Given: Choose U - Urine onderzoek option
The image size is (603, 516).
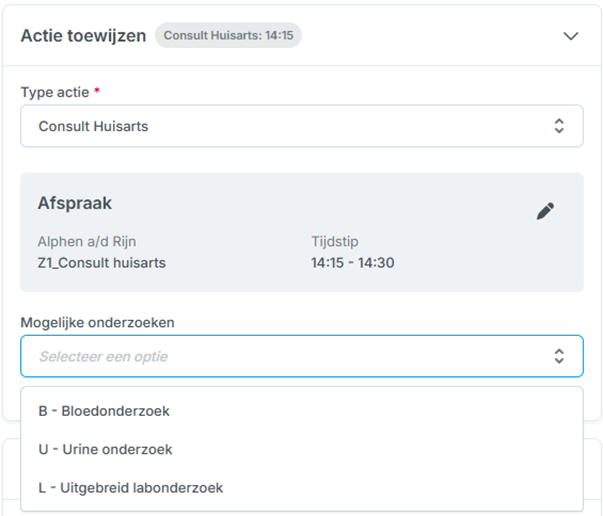Looking at the screenshot, I should (105, 450).
